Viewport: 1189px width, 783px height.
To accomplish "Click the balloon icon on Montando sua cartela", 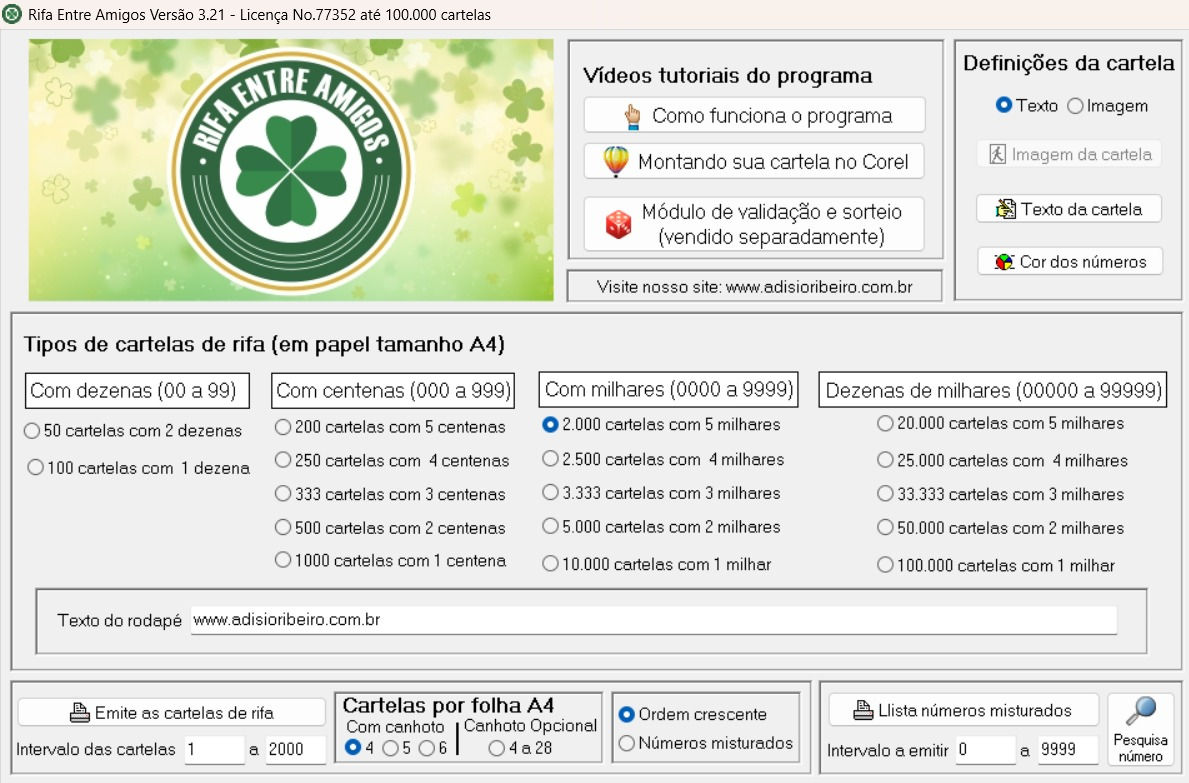I will (616, 161).
